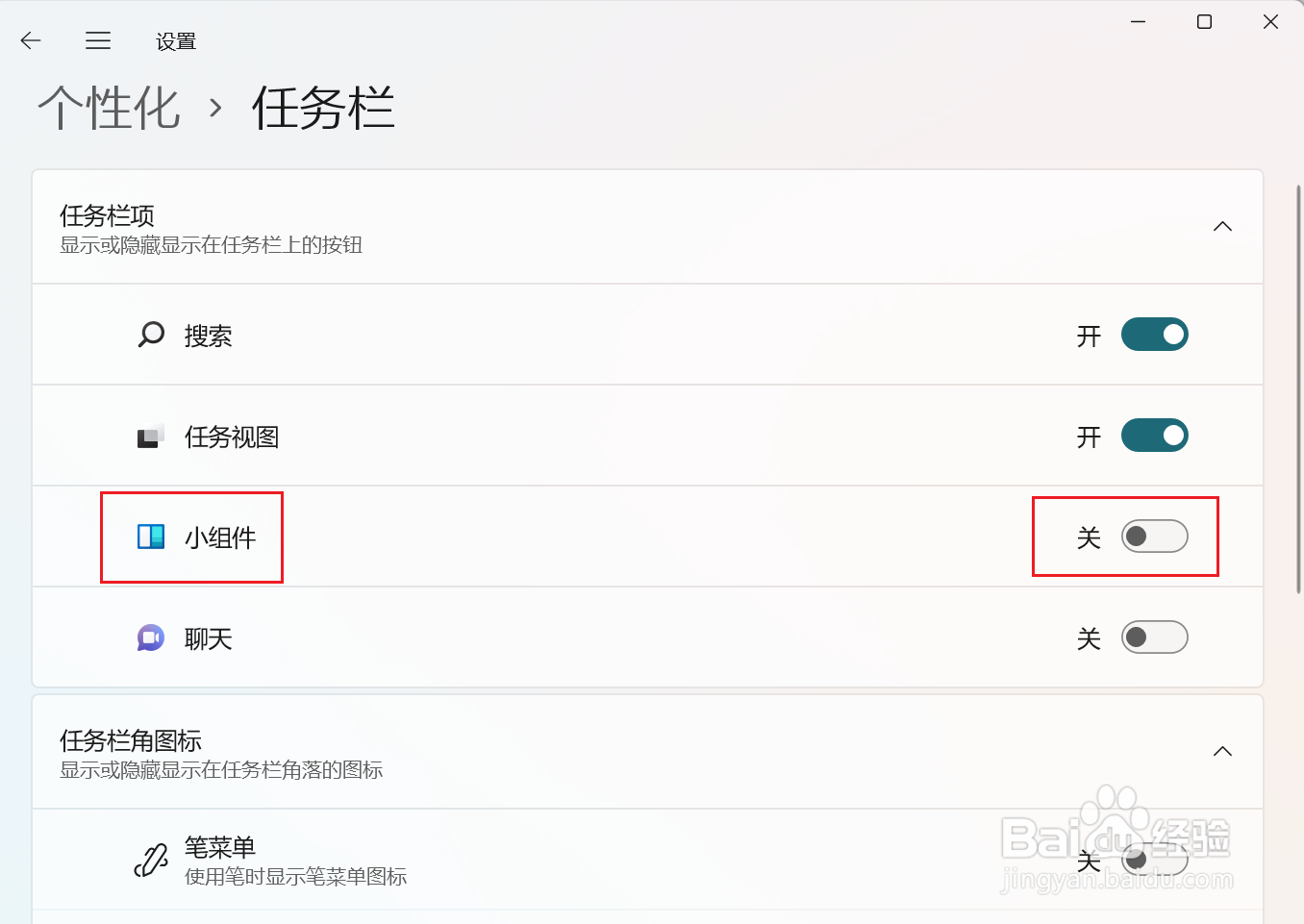Enable the 小组件 toggle
Viewport: 1304px width, 924px height.
1154,537
